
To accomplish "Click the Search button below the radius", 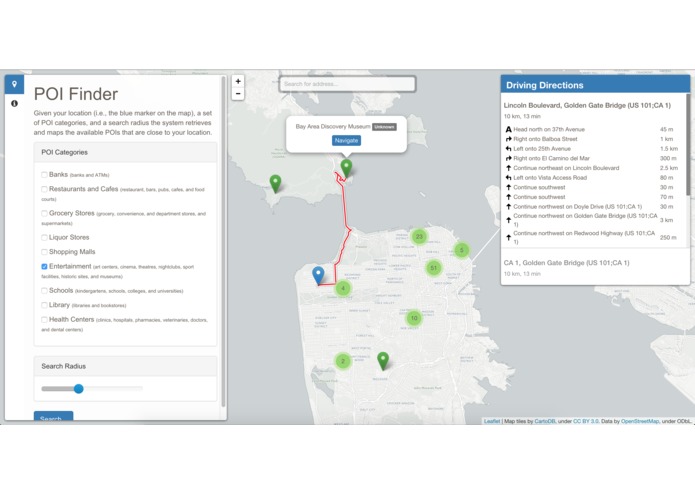I will (x=54, y=417).
